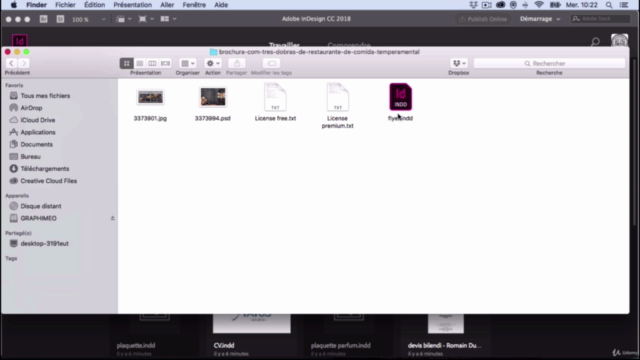
Task: Open InDesign view options dropdown
Action: click(x=124, y=19)
